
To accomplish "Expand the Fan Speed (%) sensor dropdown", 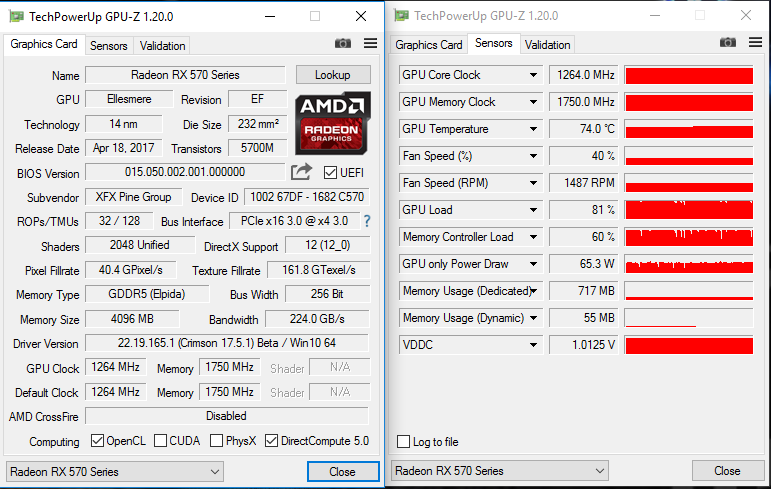I will pos(533,156).
